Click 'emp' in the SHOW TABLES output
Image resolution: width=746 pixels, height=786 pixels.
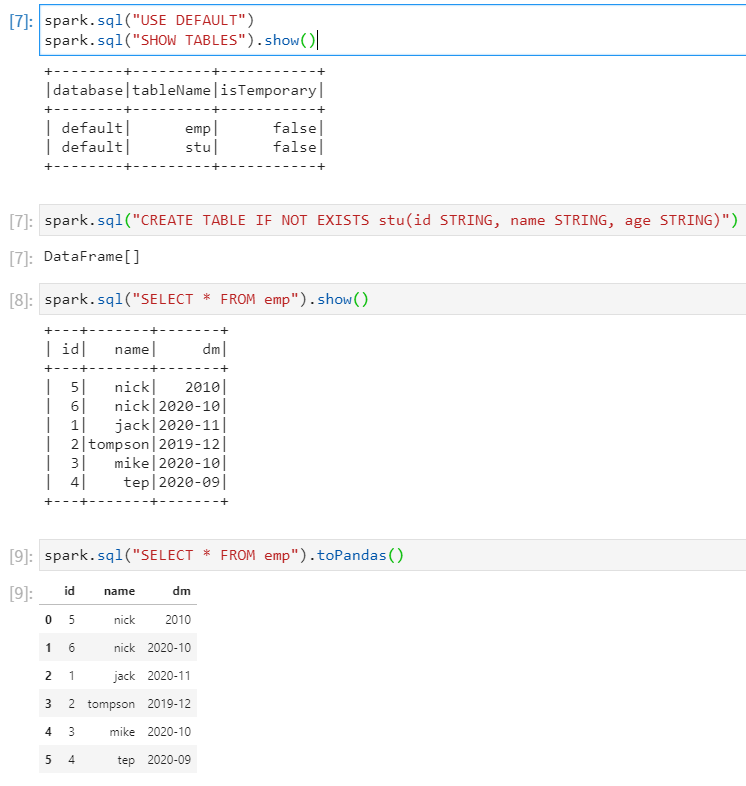[x=198, y=129]
